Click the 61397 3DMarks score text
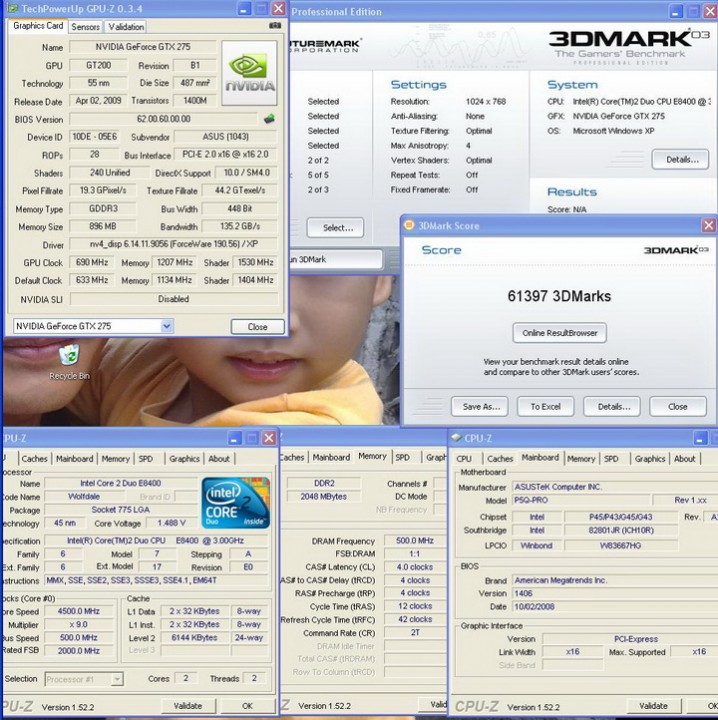The height and width of the screenshot is (720, 718). pyautogui.click(x=559, y=296)
